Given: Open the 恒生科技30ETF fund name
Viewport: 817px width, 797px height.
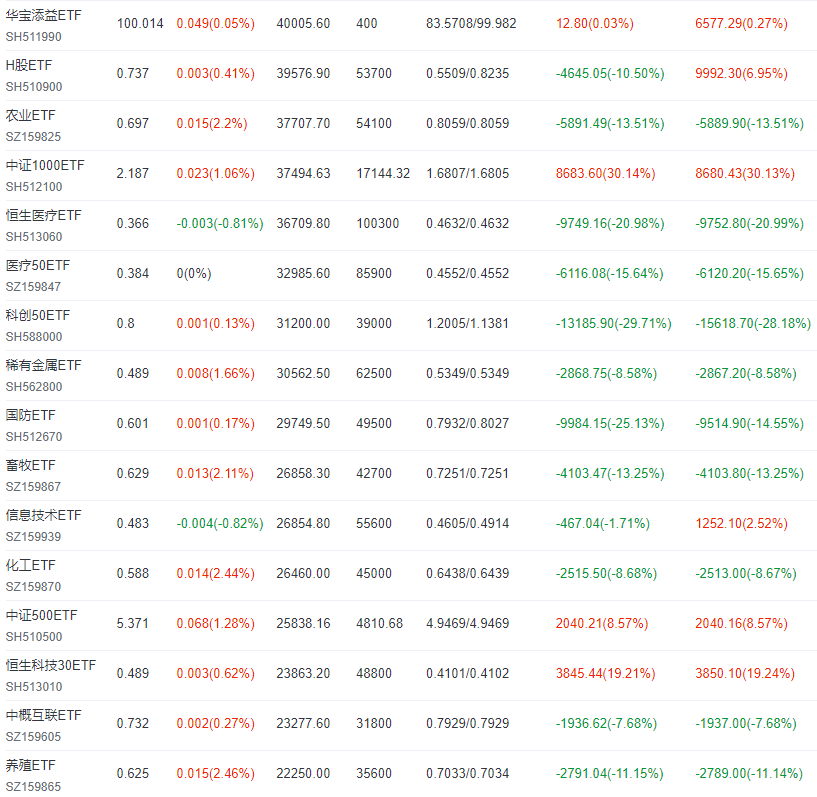Looking at the screenshot, I should pos(51,666).
